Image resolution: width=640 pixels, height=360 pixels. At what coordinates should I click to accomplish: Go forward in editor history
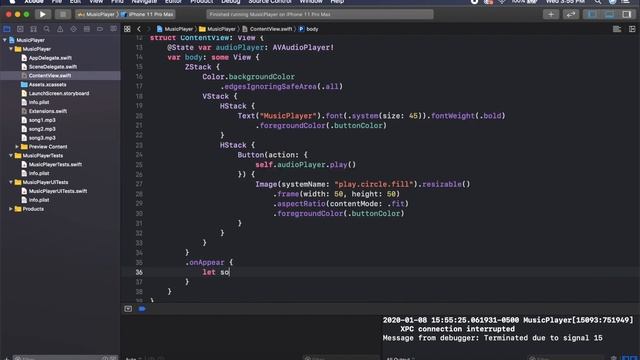tap(148, 29)
